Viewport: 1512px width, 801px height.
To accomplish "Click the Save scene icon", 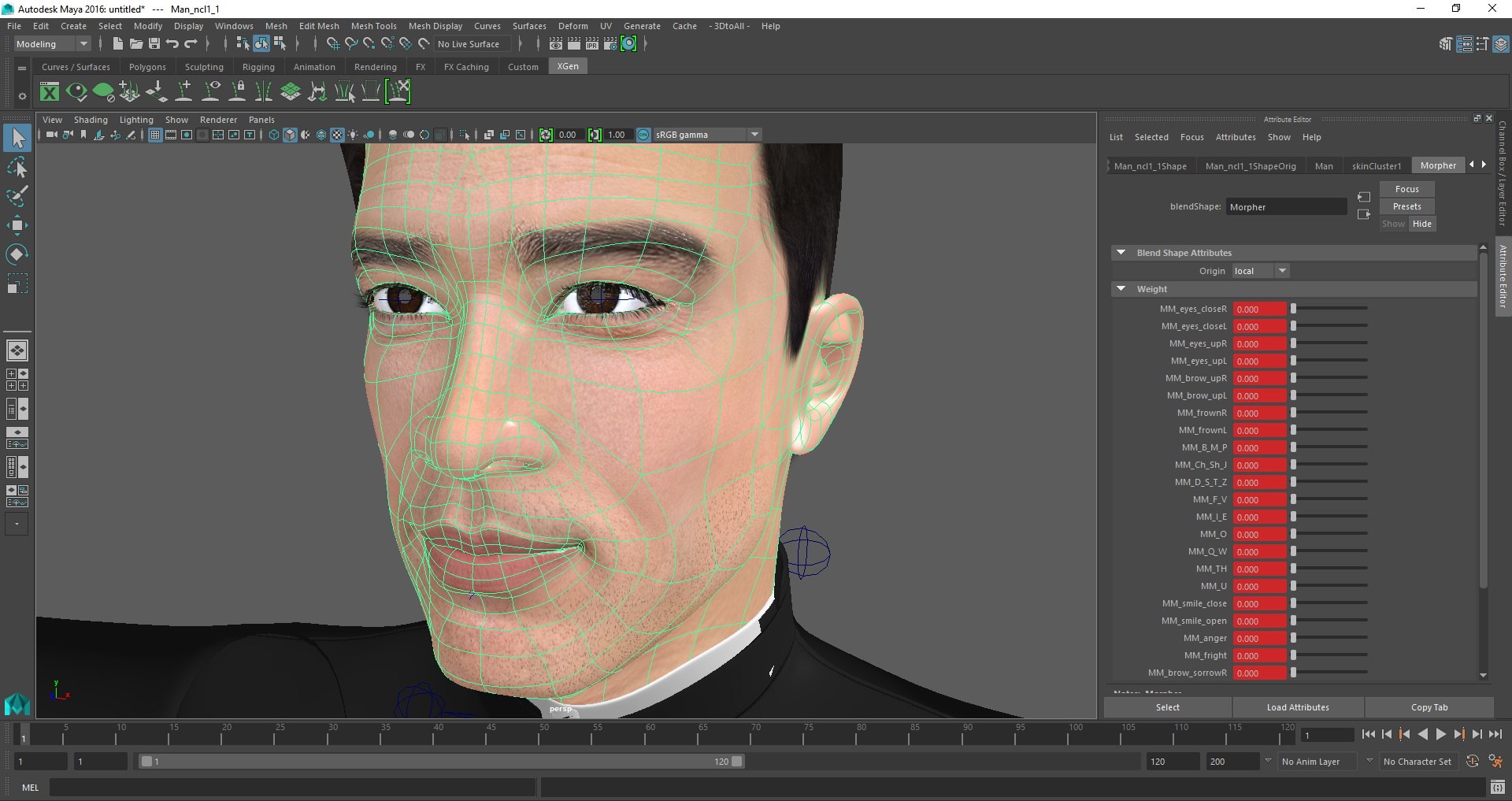I will coord(154,44).
